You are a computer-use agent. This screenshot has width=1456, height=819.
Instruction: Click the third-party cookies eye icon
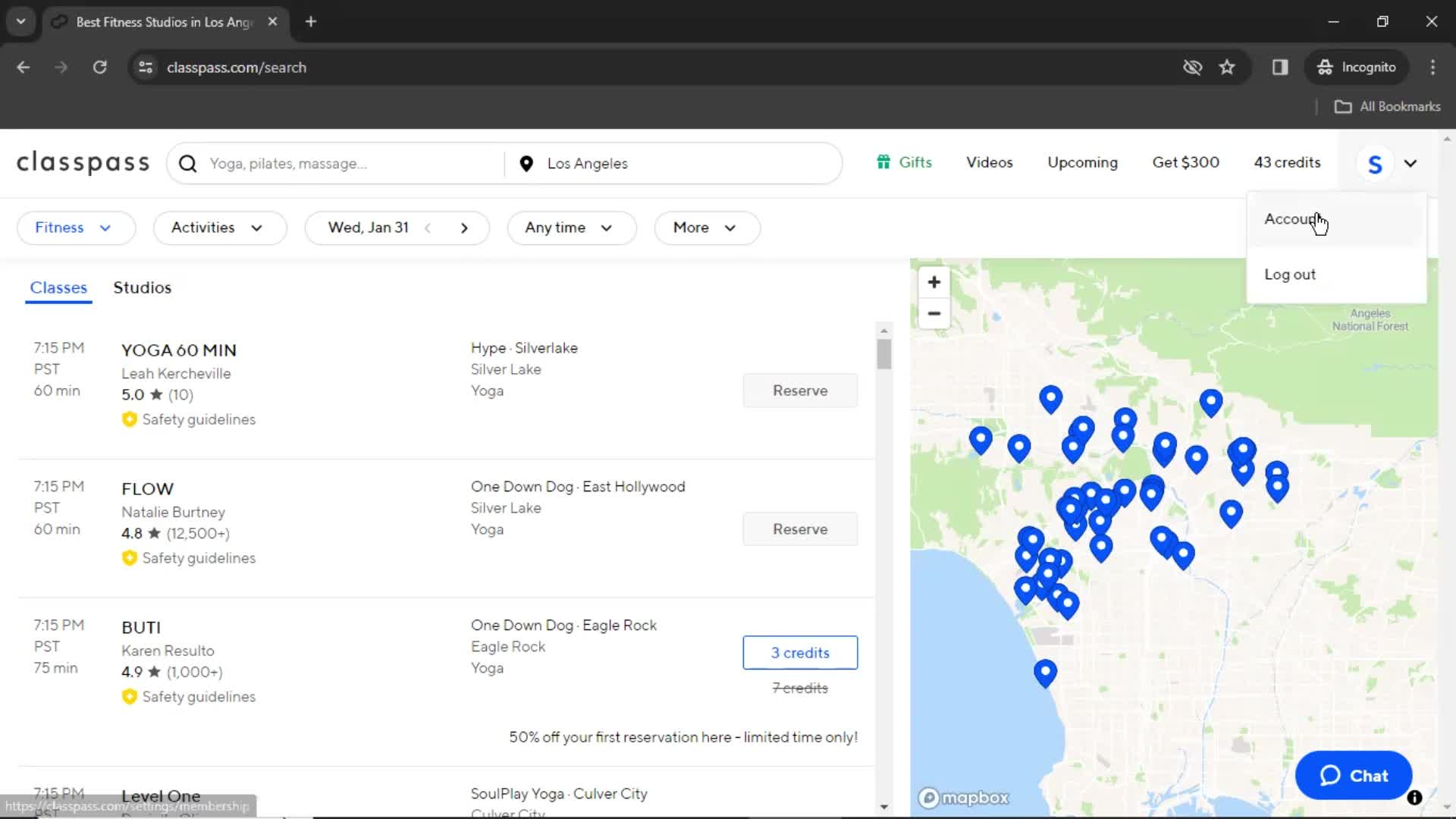coord(1192,67)
